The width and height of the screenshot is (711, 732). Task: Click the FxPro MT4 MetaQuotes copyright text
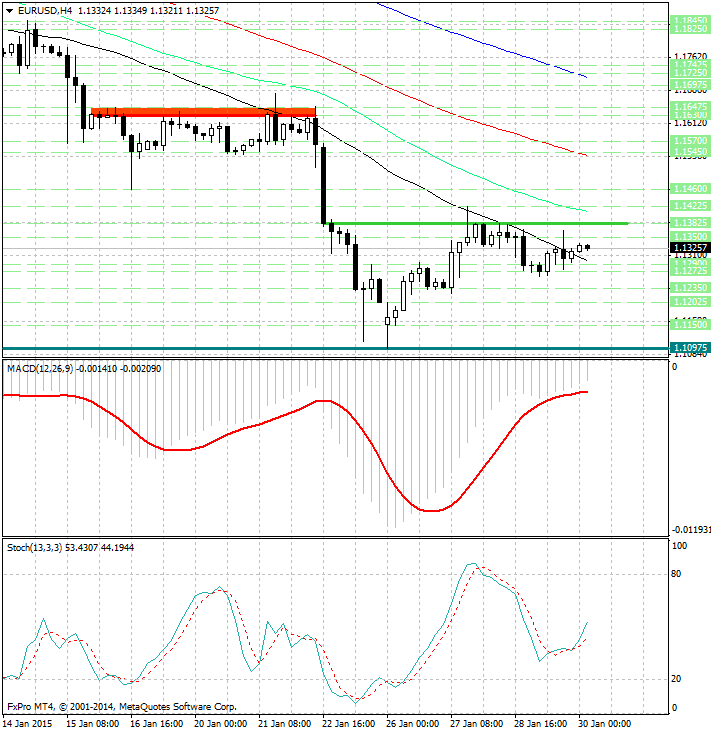click(122, 707)
